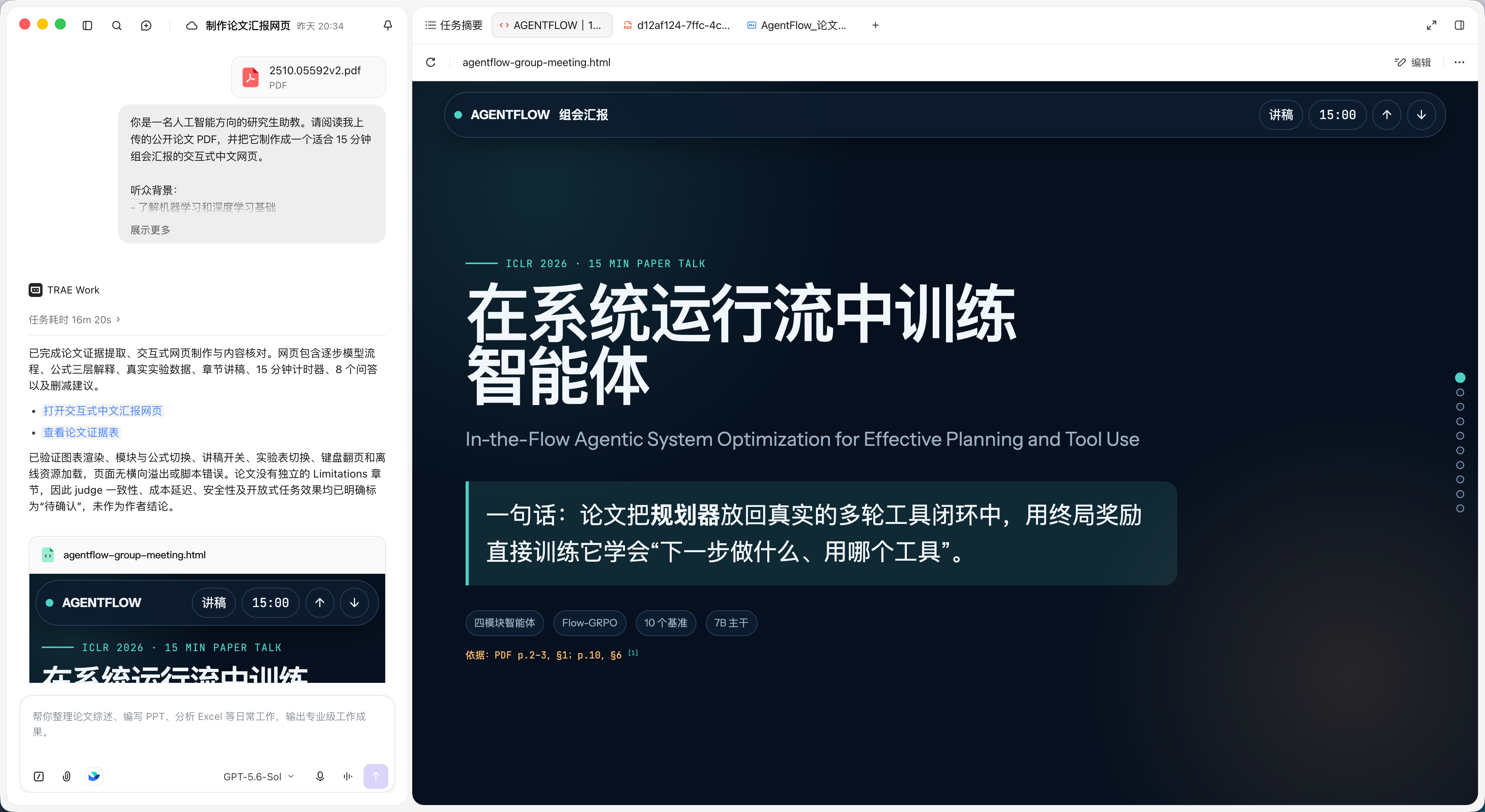Viewport: 1485px width, 812px height.
Task: Open search with the magnifier icon
Action: (x=116, y=26)
